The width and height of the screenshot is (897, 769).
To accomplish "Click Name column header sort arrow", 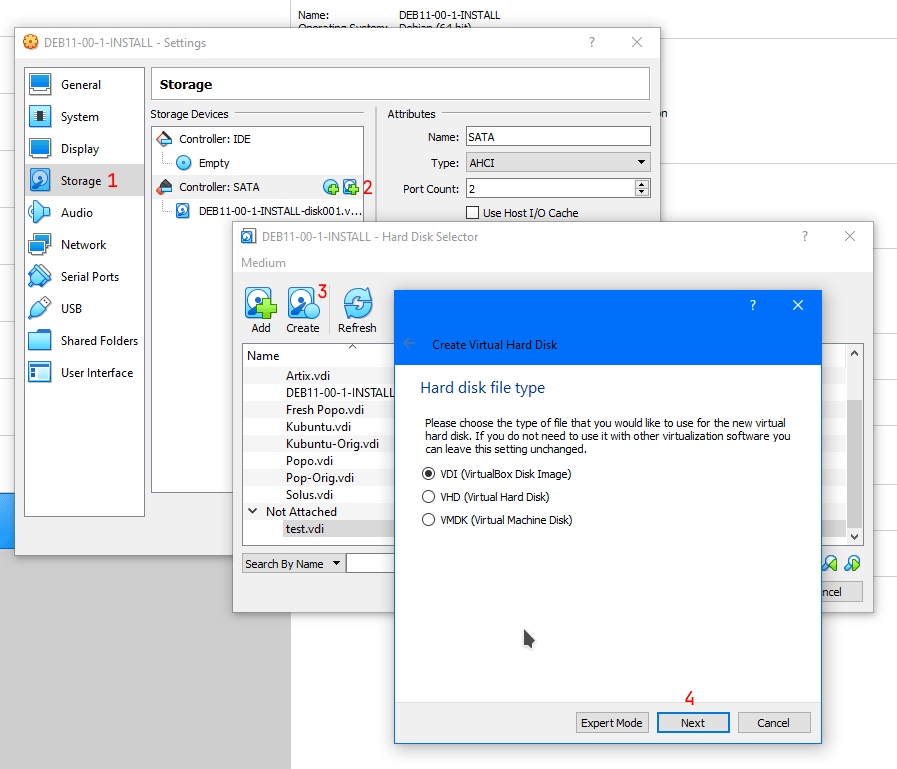I will [x=352, y=346].
